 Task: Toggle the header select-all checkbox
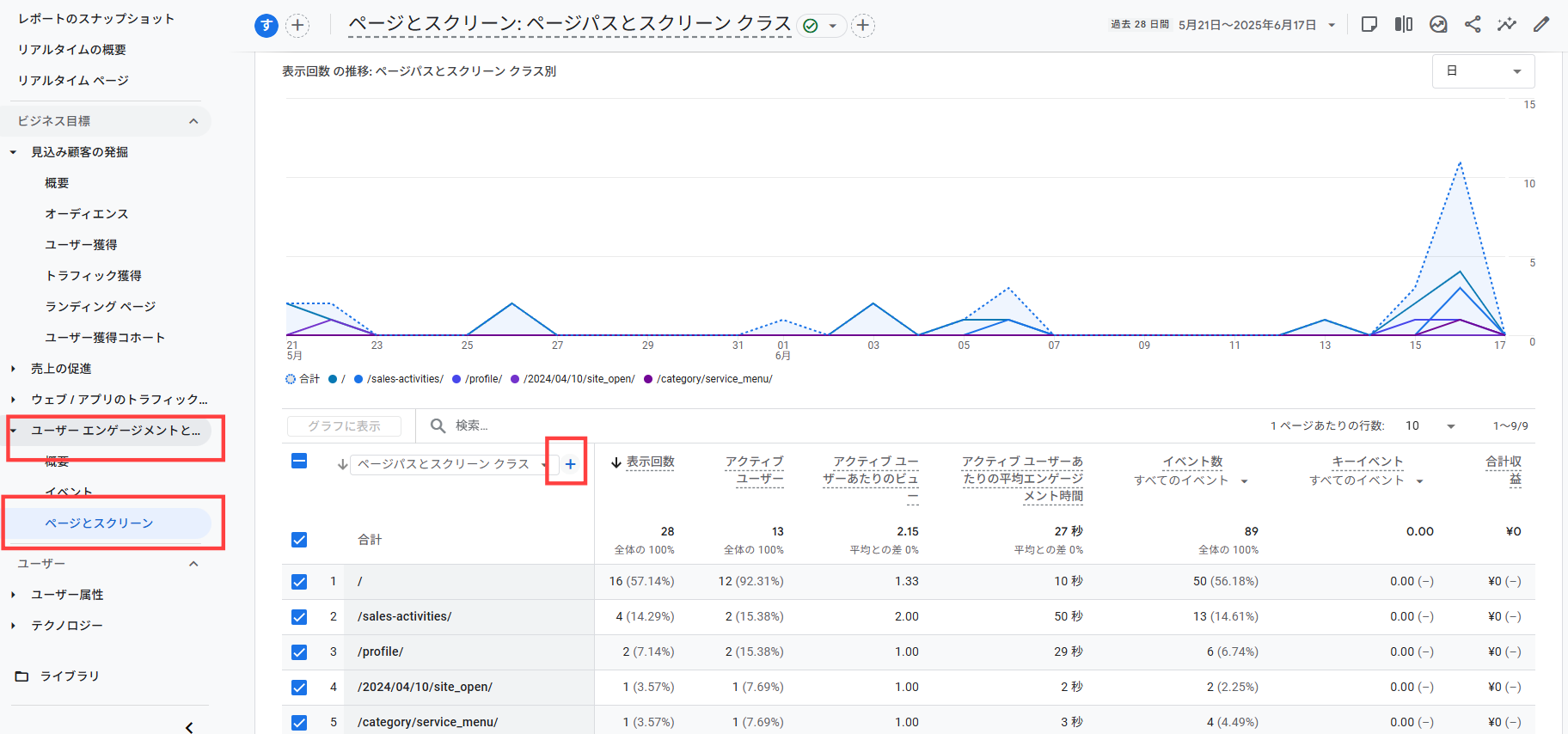coord(299,461)
